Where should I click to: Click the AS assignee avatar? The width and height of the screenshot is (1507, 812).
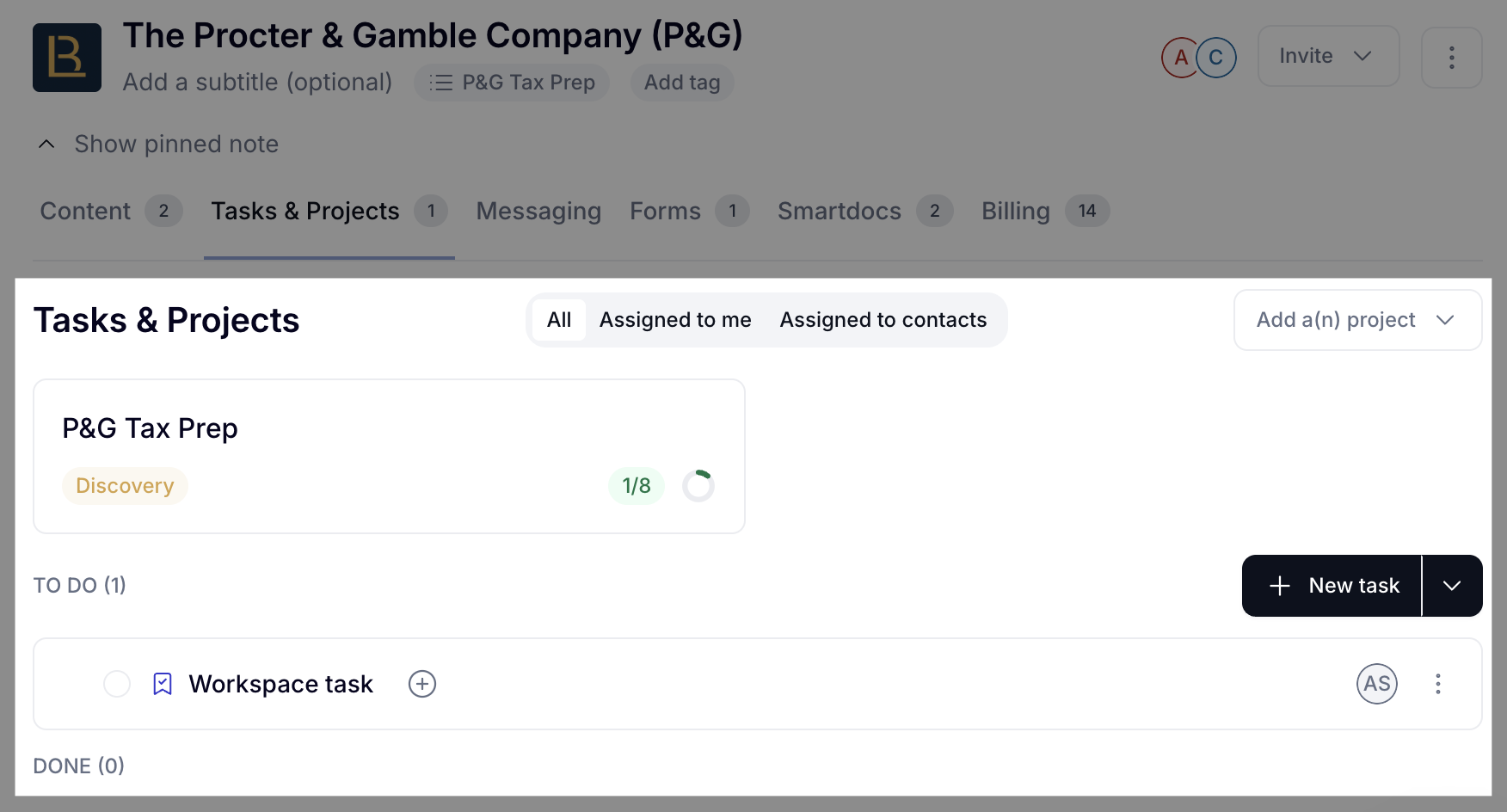coord(1376,684)
